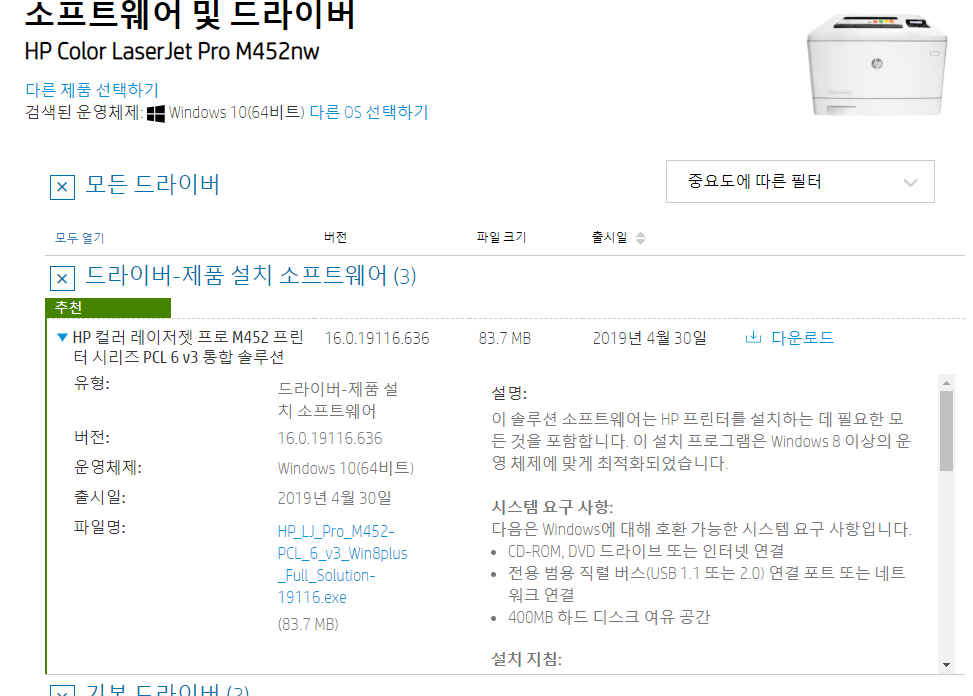Click the 출시일 column header
Viewport: 973px width, 696px height.
tap(609, 237)
